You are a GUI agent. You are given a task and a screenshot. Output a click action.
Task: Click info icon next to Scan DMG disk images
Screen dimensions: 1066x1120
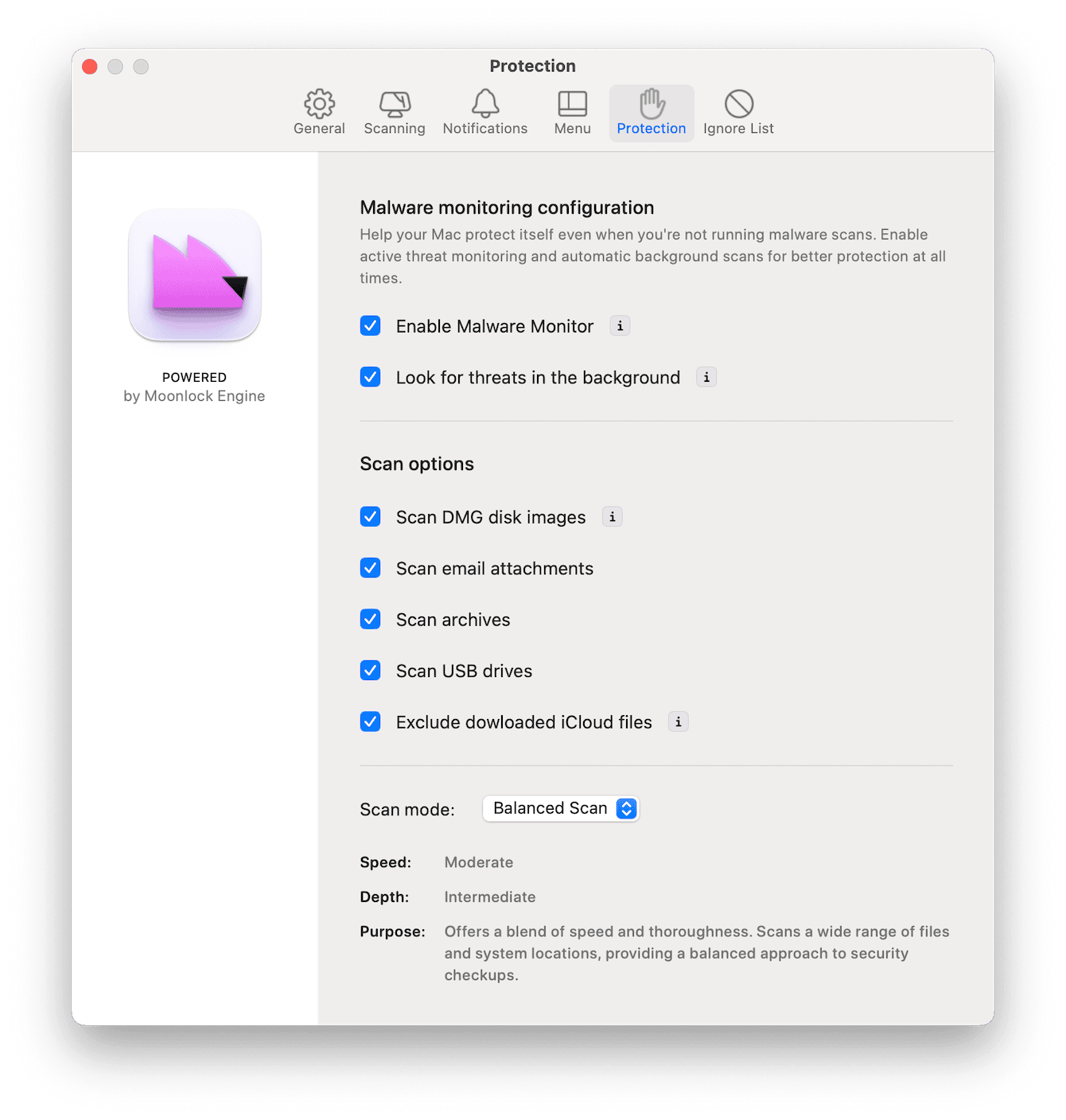coord(612,516)
